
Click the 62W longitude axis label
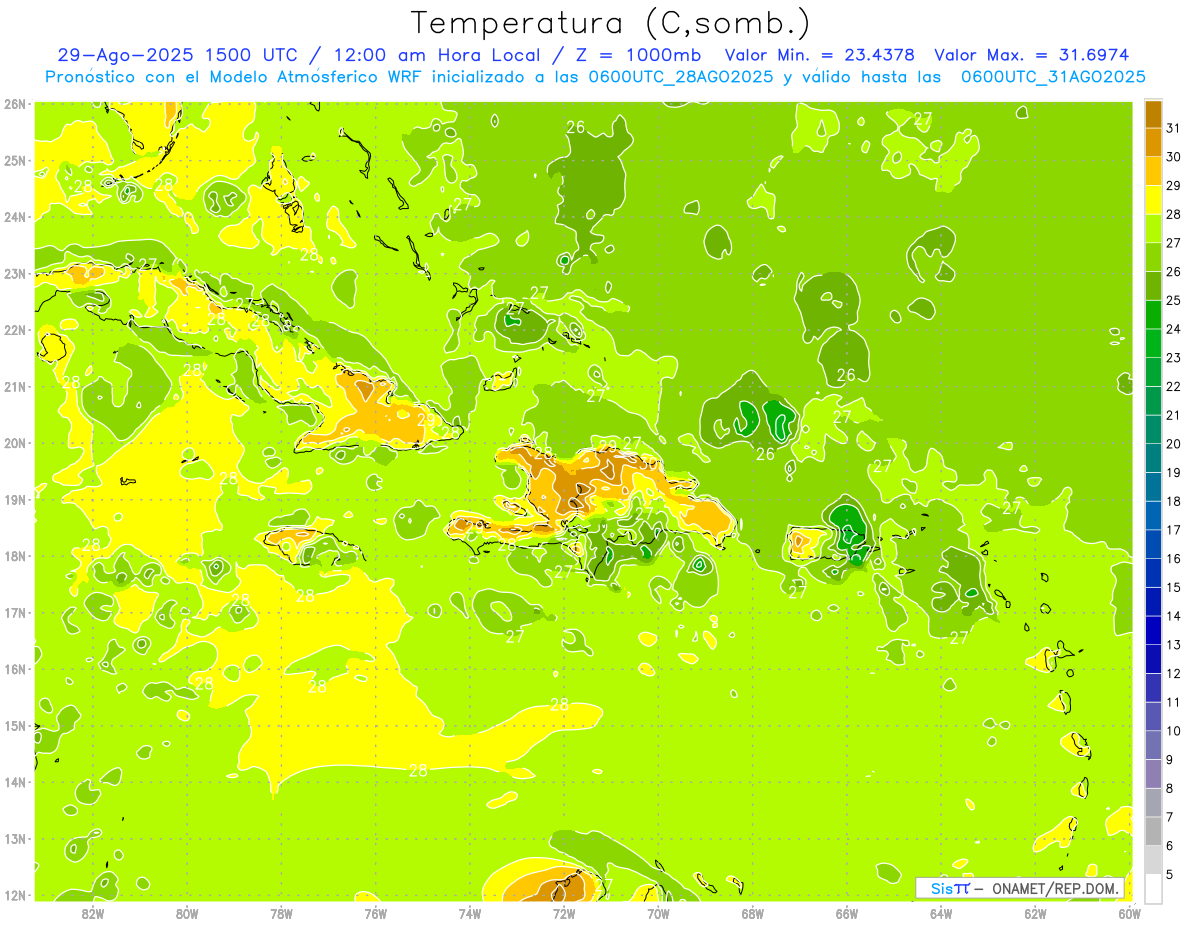click(1035, 913)
